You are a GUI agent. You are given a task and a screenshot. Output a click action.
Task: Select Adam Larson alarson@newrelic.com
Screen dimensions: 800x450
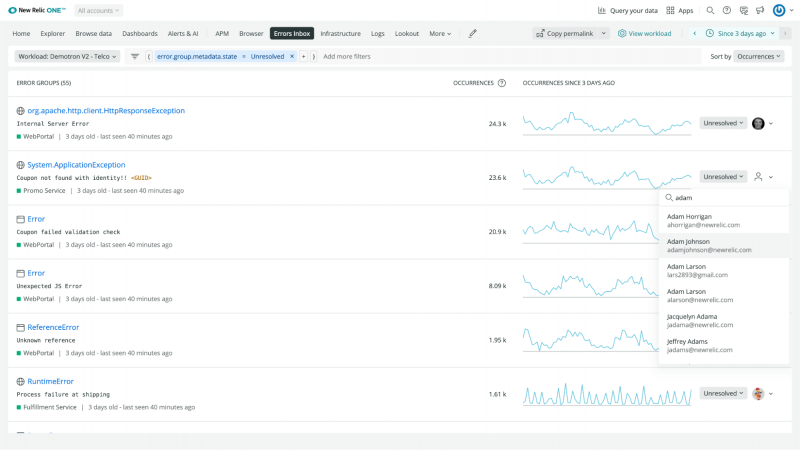tap(724, 295)
